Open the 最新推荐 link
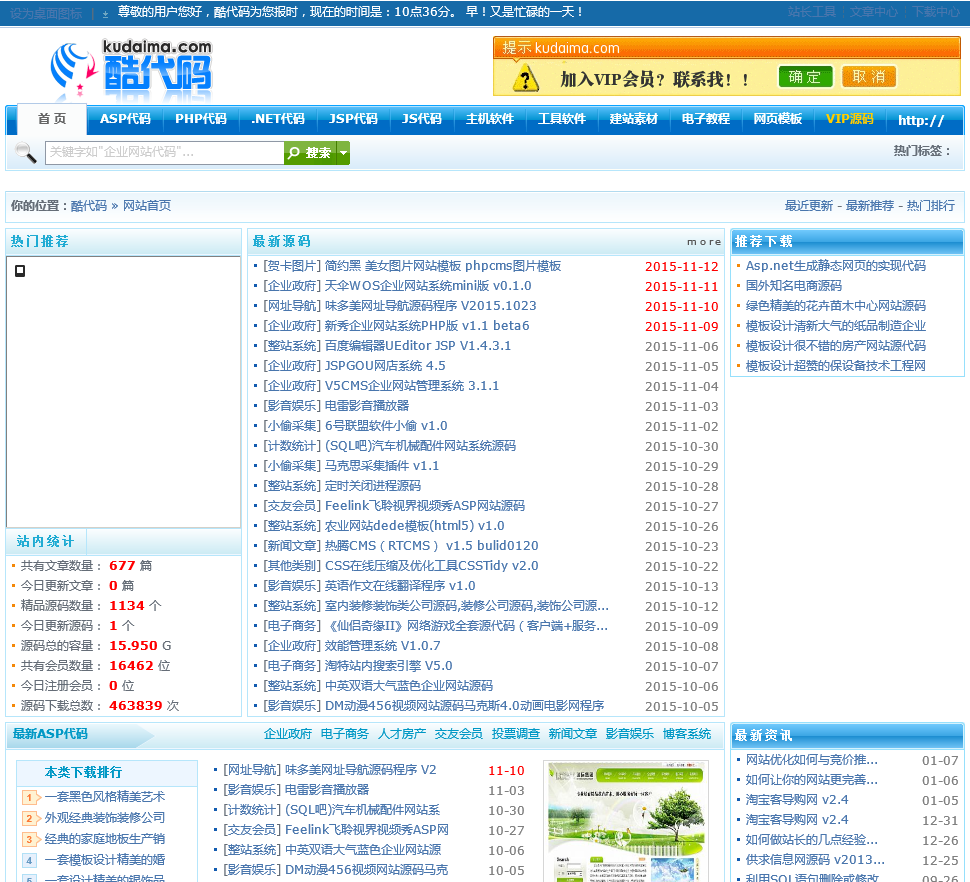The height and width of the screenshot is (882, 970). 869,206
